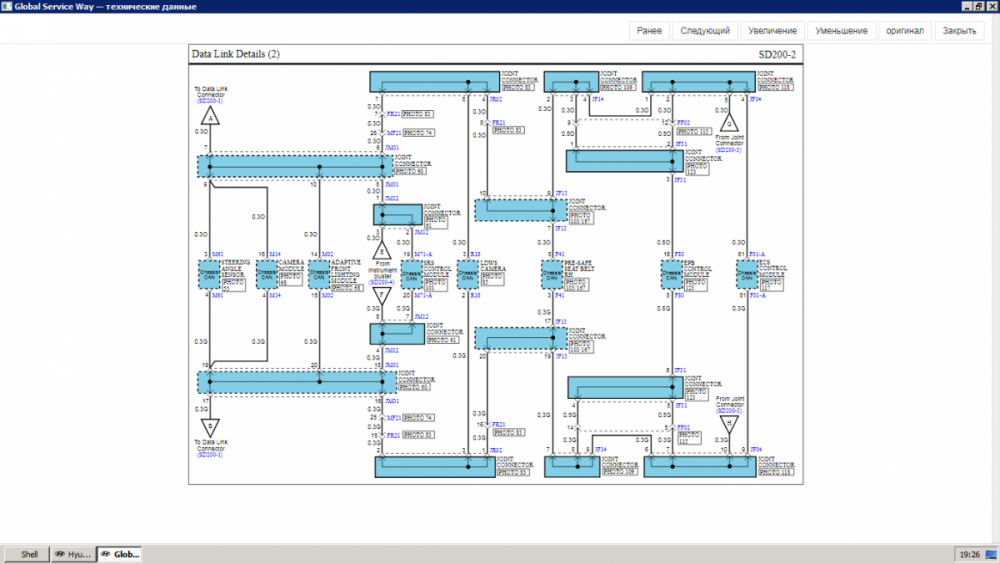Select the ECS Control Module CAN block

pyautogui.click(x=745, y=276)
